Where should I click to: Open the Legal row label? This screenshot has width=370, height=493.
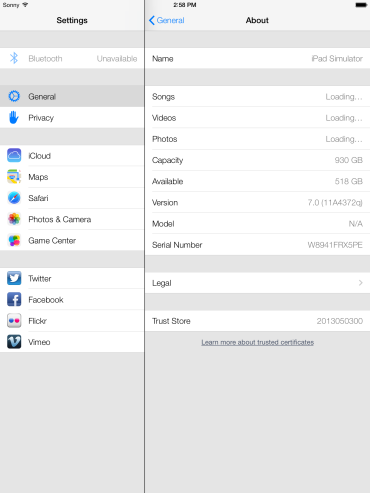[162, 283]
